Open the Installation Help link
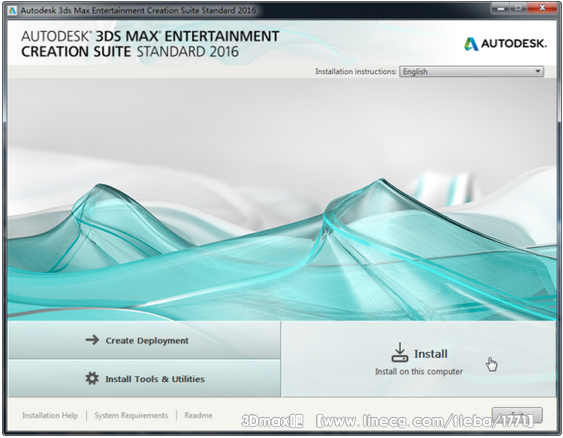The height and width of the screenshot is (438, 563). point(50,415)
